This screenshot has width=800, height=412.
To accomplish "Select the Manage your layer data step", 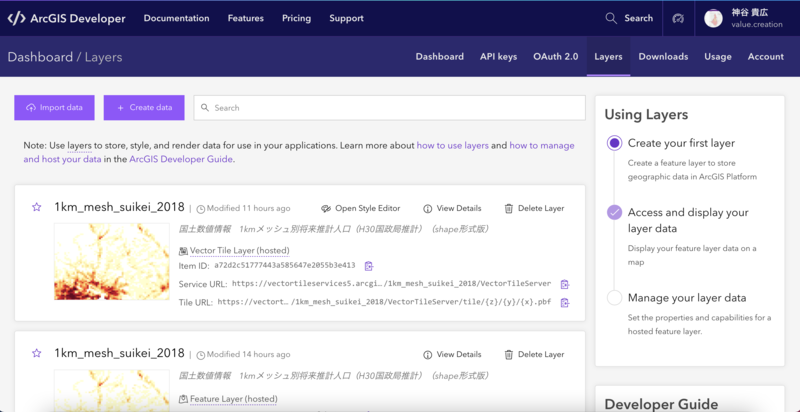I will (614, 298).
